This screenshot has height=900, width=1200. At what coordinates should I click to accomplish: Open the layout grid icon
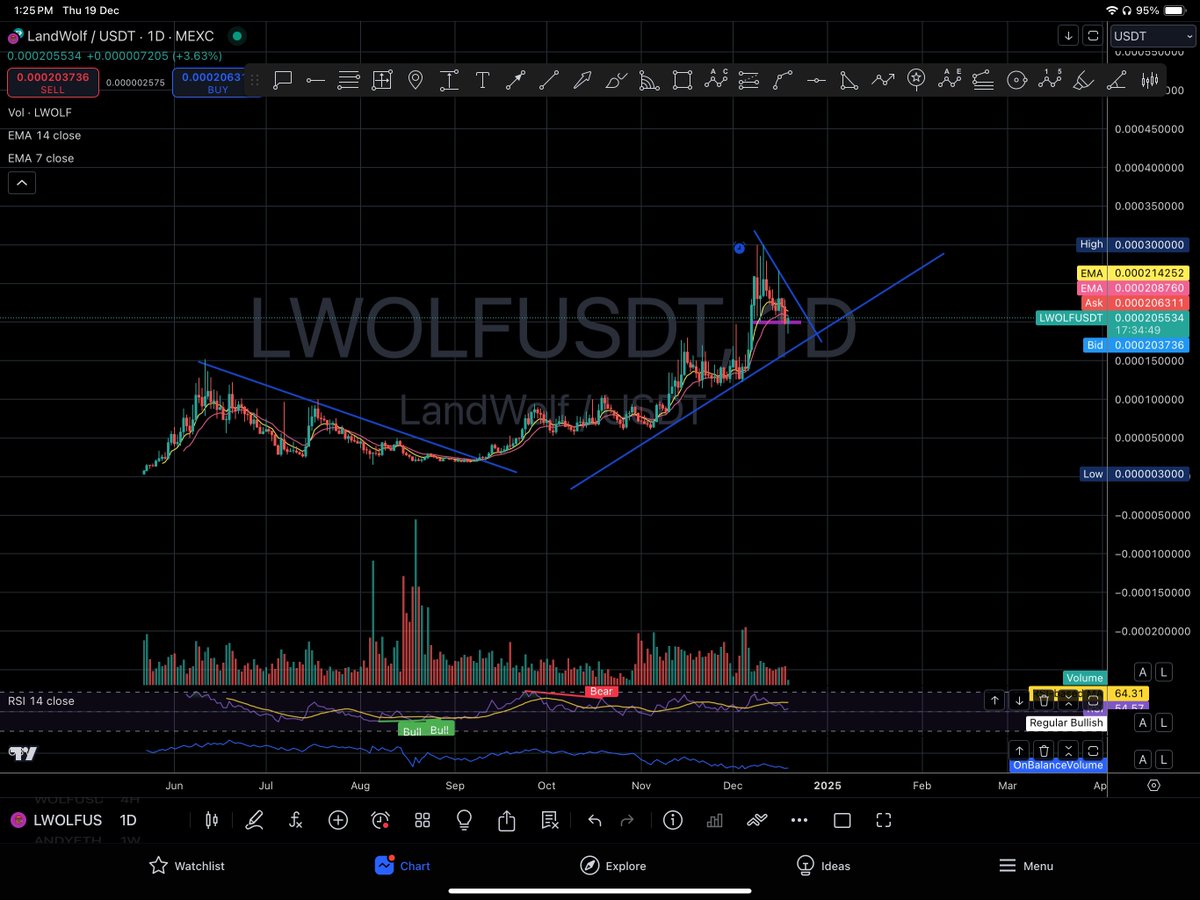click(422, 820)
